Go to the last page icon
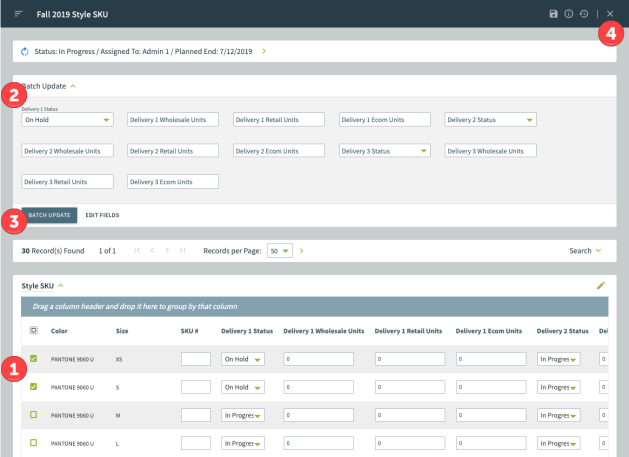 [182, 250]
